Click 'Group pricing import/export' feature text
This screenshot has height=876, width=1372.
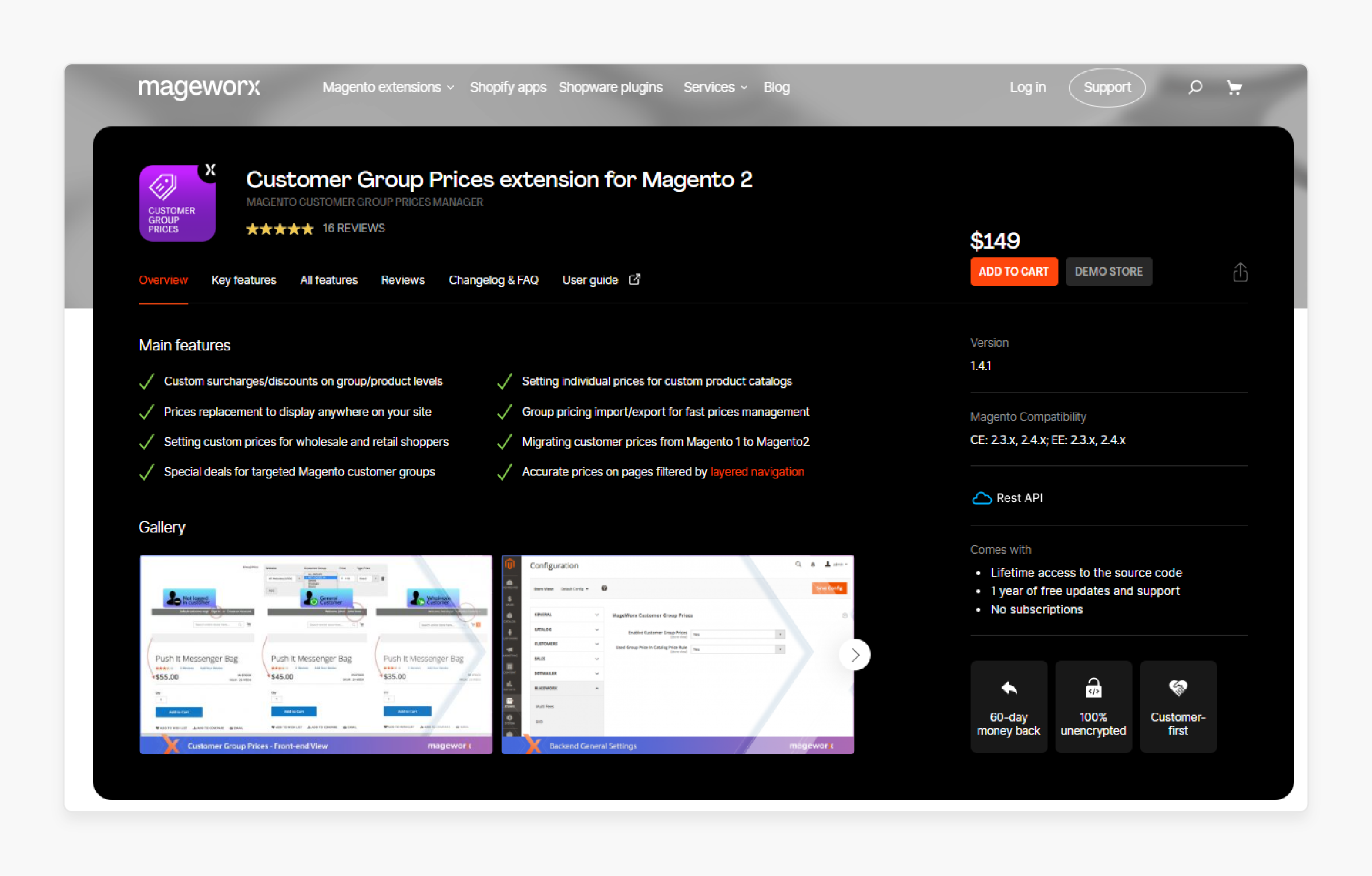pos(666,412)
